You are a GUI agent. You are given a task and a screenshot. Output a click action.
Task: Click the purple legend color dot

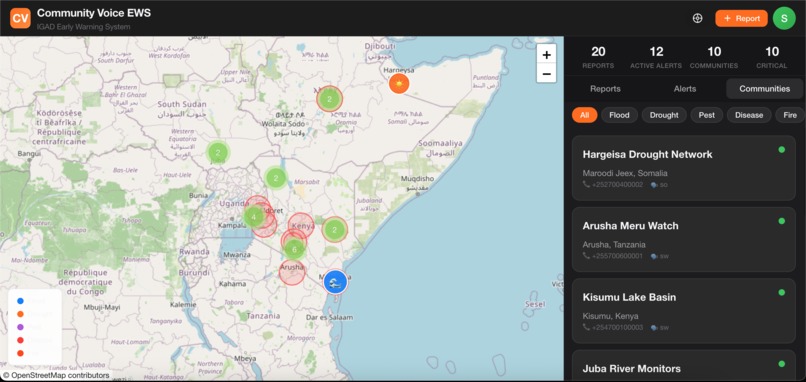[21, 327]
